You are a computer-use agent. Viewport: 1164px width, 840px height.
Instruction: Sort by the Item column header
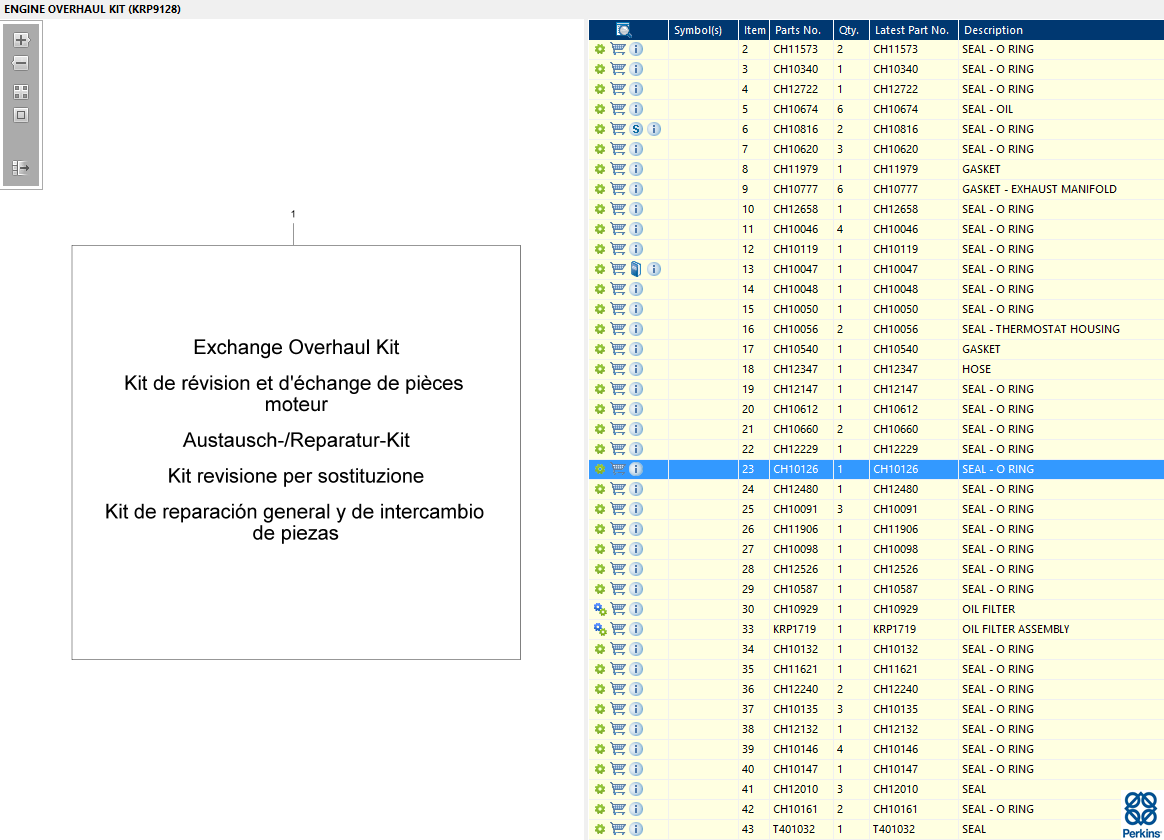pyautogui.click(x=753, y=30)
